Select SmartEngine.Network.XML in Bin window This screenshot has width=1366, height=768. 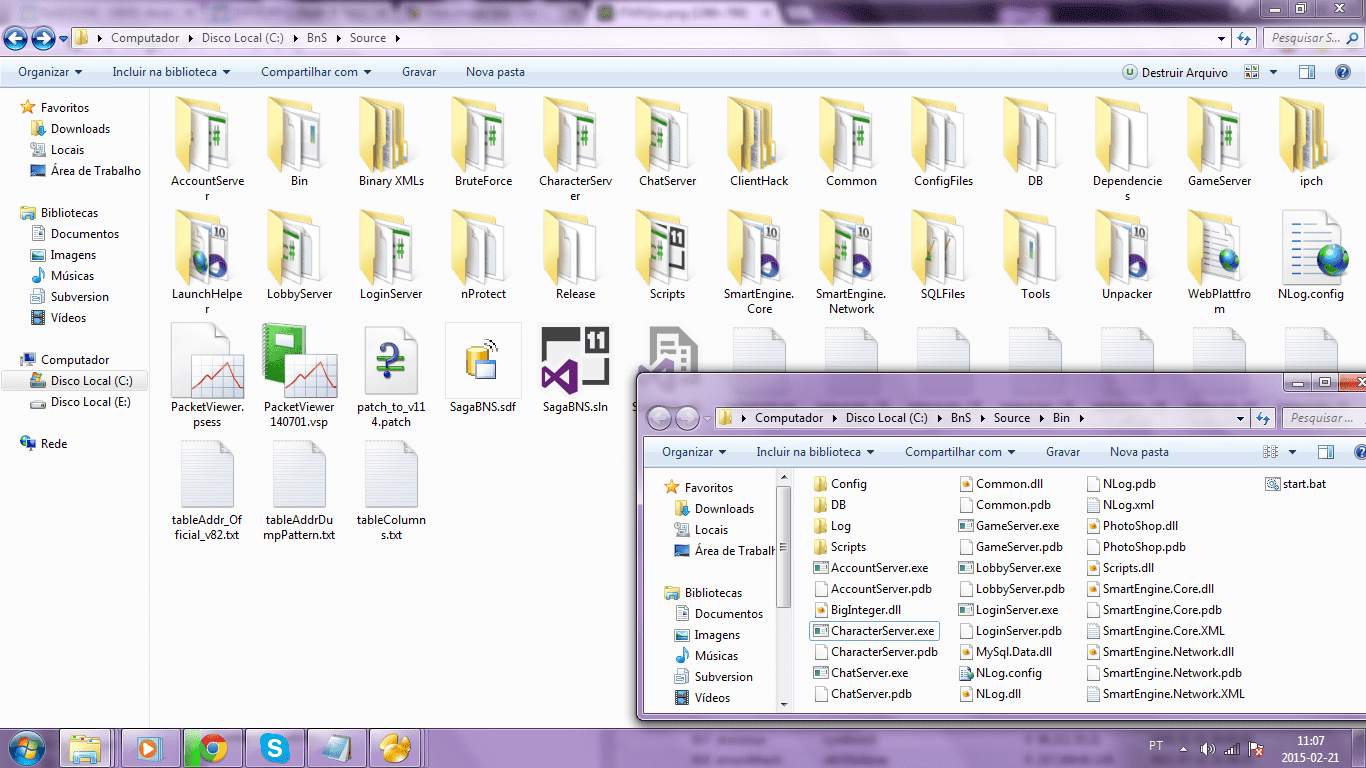coord(1165,694)
